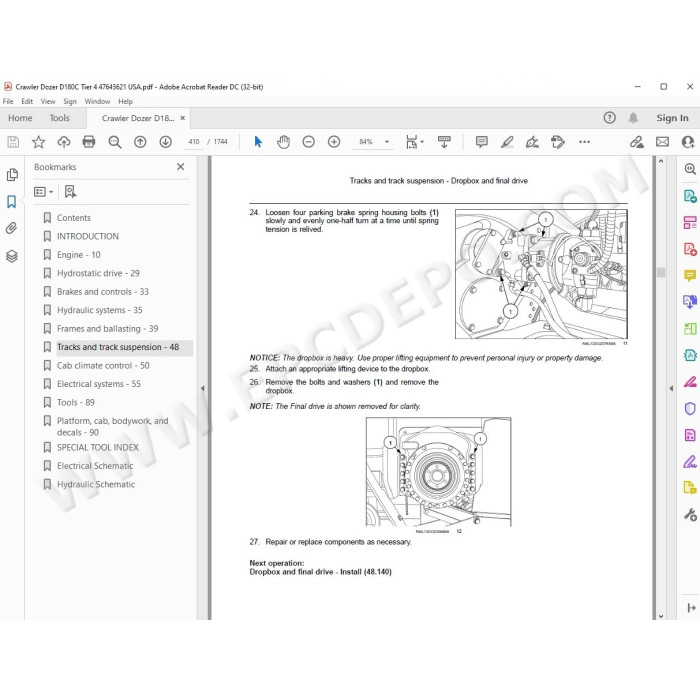Viewport: 700px width, 700px height.
Task: Click Sign In button
Action: pyautogui.click(x=672, y=118)
